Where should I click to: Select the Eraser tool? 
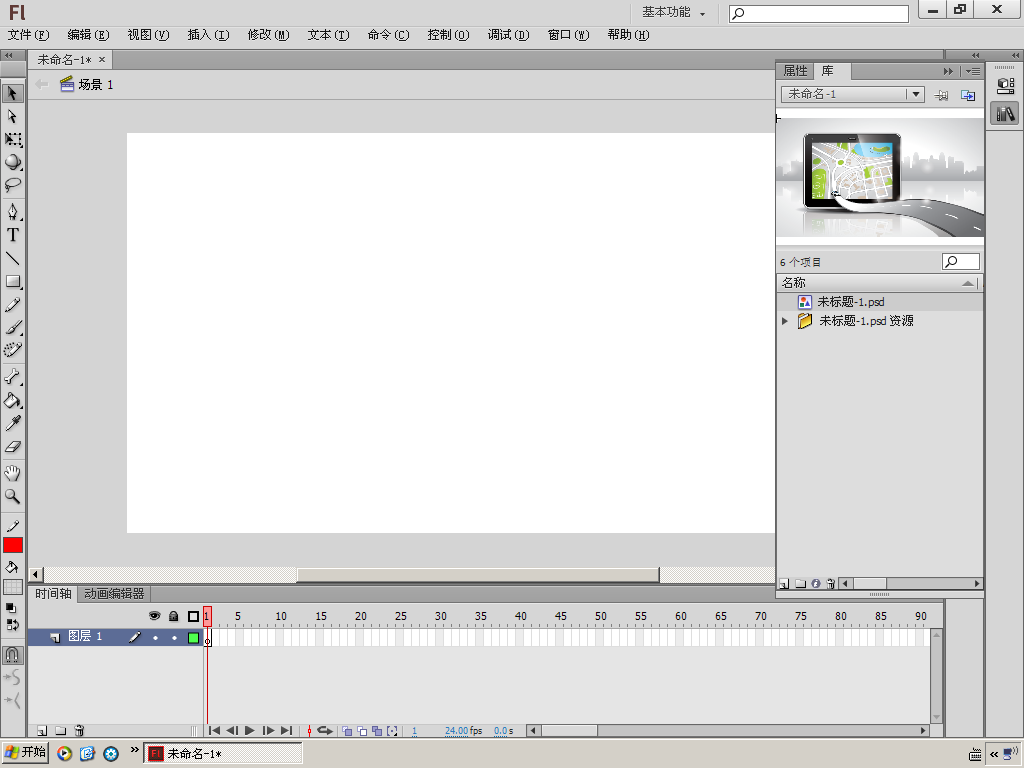12,447
